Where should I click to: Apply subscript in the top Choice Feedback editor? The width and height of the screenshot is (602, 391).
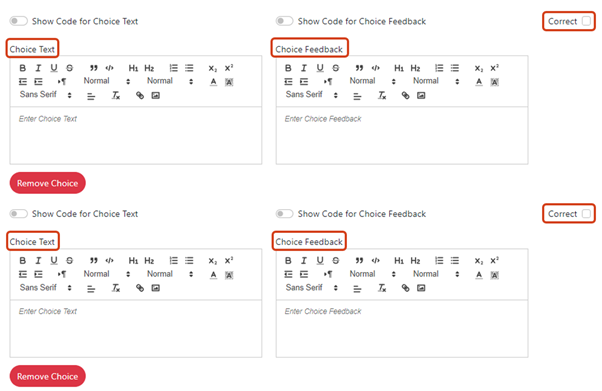point(479,68)
